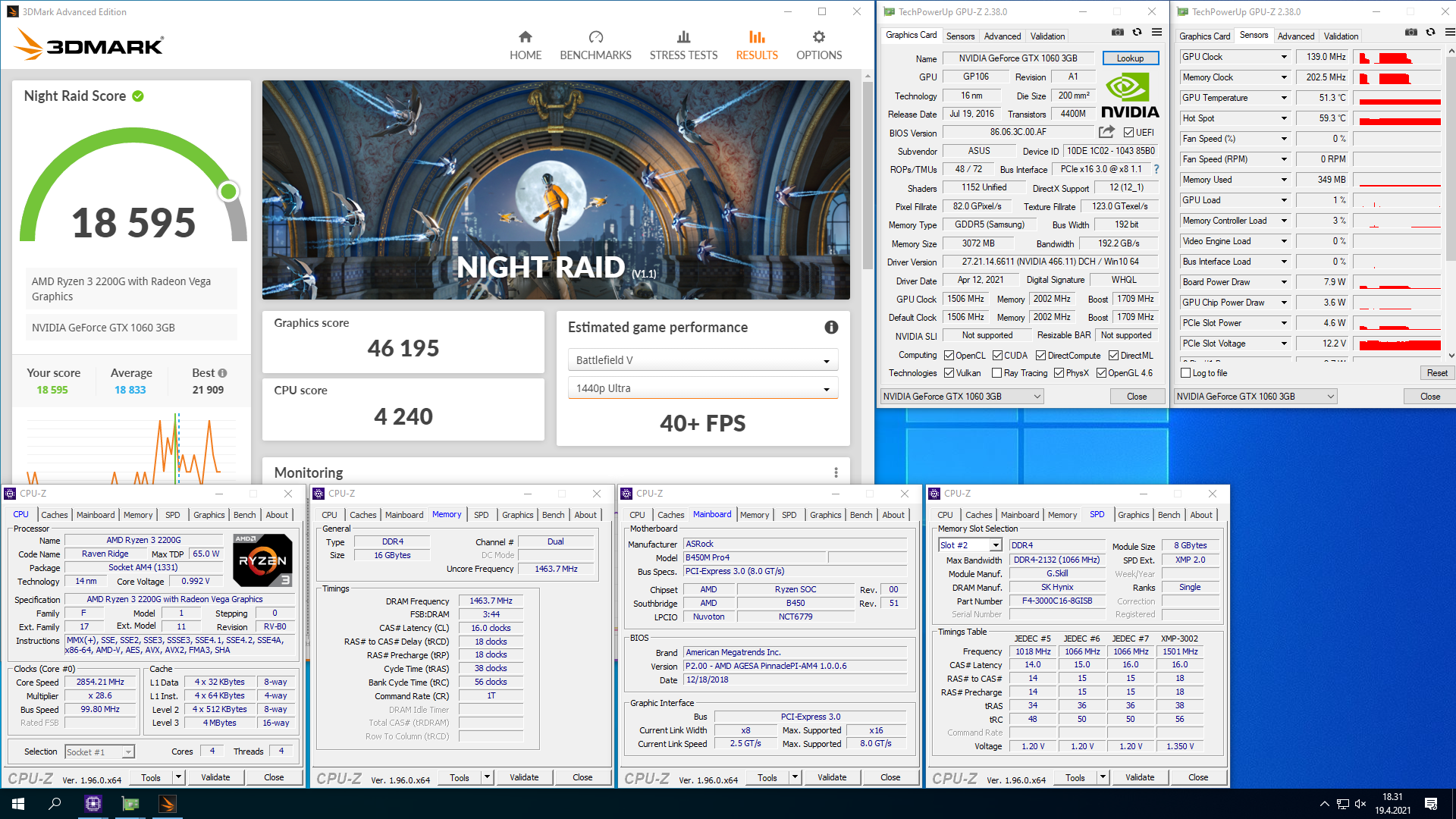Switch to Caches tab in first CPU-Z window

coord(54,515)
